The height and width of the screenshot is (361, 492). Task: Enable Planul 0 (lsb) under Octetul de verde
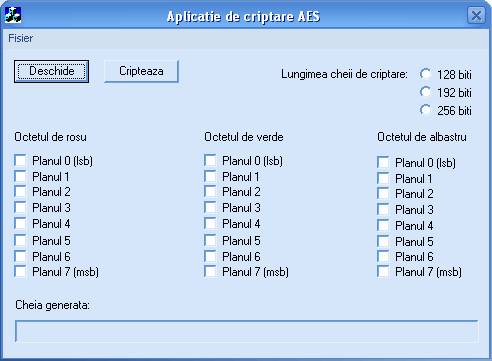coord(210,161)
